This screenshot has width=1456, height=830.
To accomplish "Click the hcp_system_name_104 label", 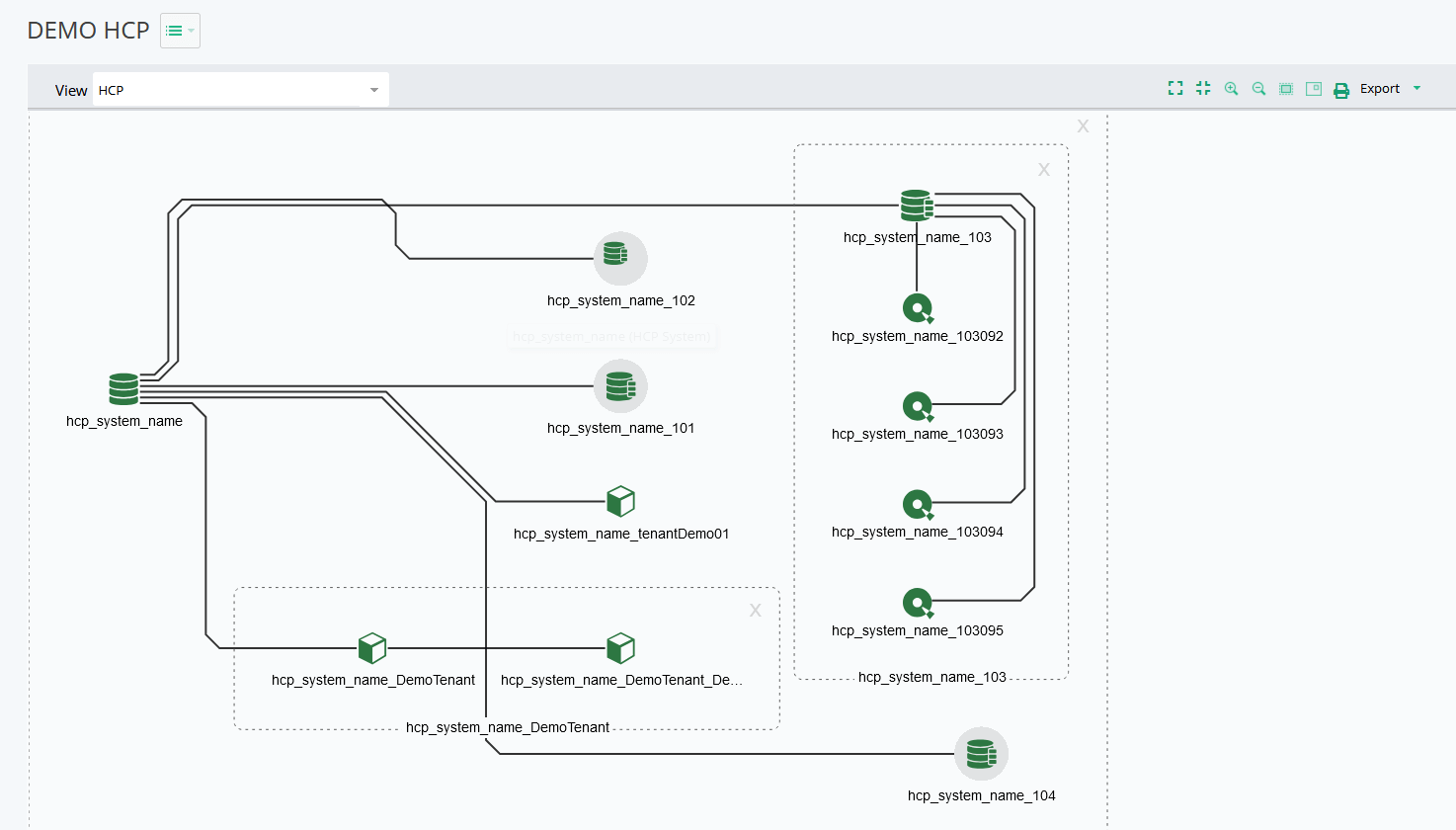I will (982, 795).
